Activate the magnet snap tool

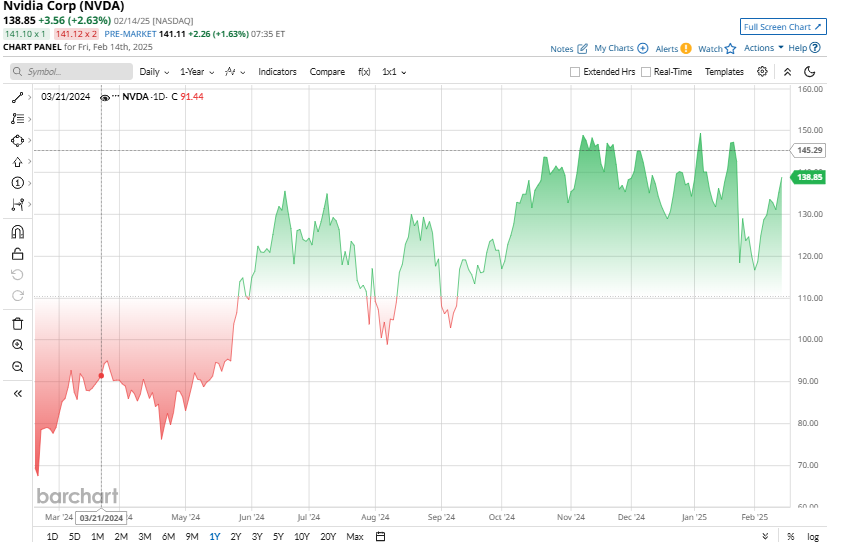pos(17,232)
